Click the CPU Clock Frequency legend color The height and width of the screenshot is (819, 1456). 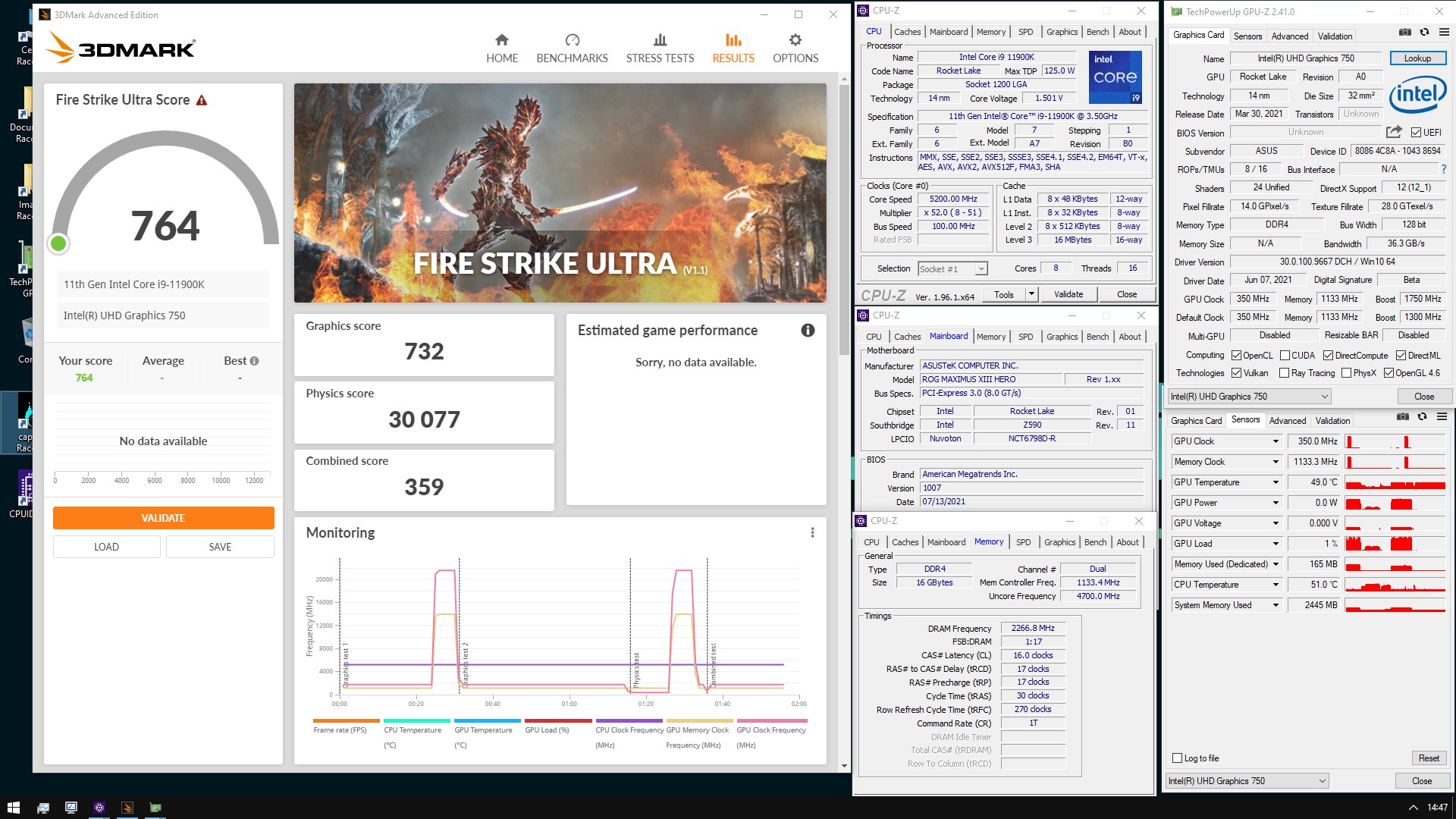(629, 720)
